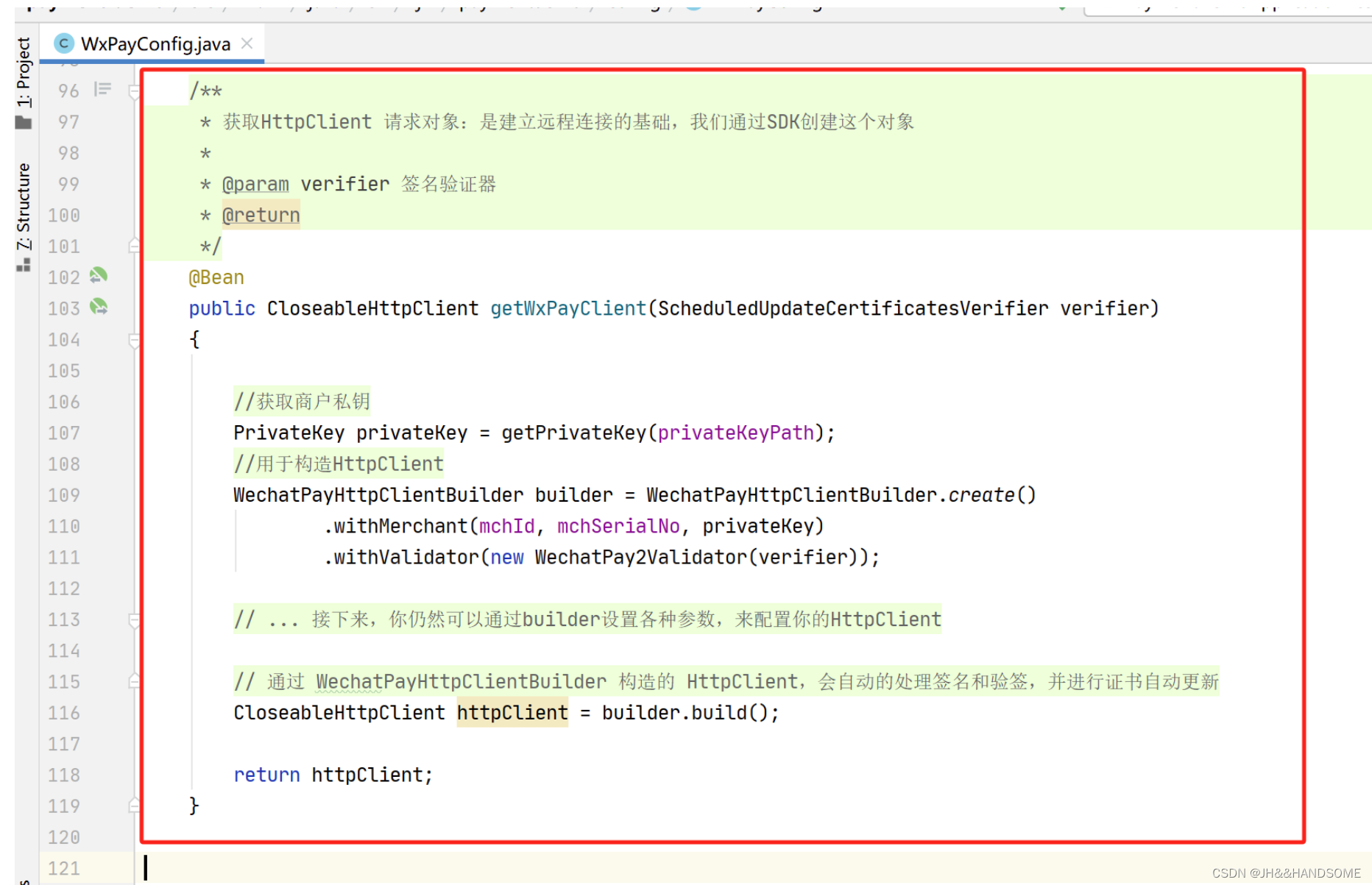This screenshot has height=885, width=1372.
Task: Click the getWxPayClient method name
Action: (x=568, y=308)
